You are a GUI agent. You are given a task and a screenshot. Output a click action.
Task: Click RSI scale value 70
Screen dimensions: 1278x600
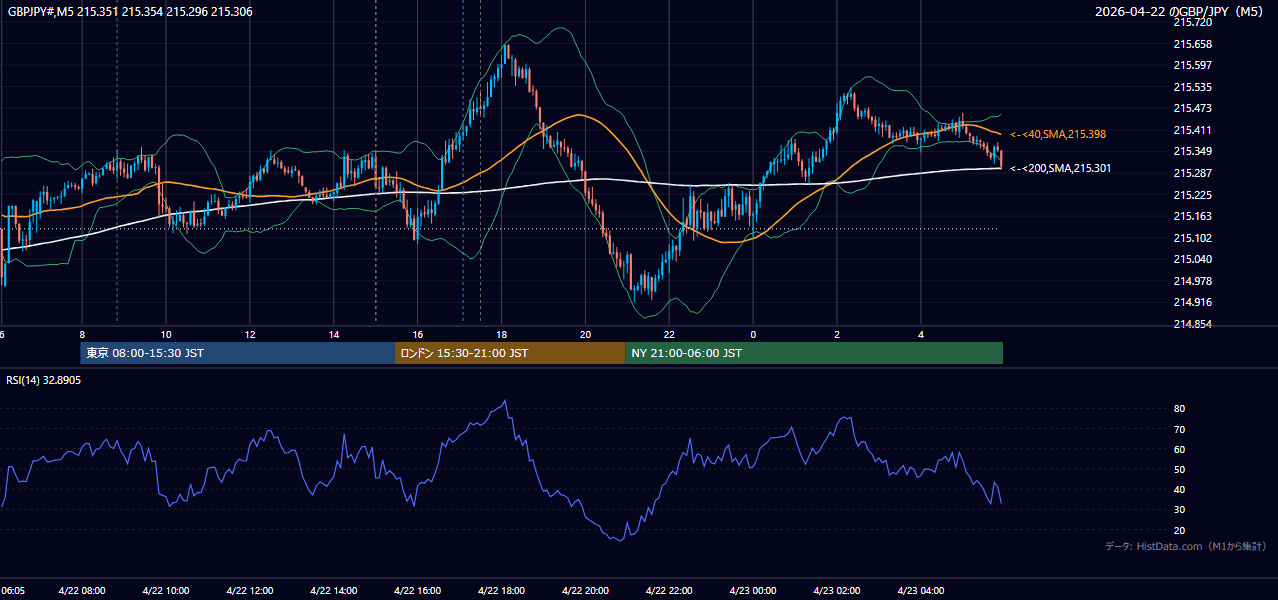(x=1179, y=429)
